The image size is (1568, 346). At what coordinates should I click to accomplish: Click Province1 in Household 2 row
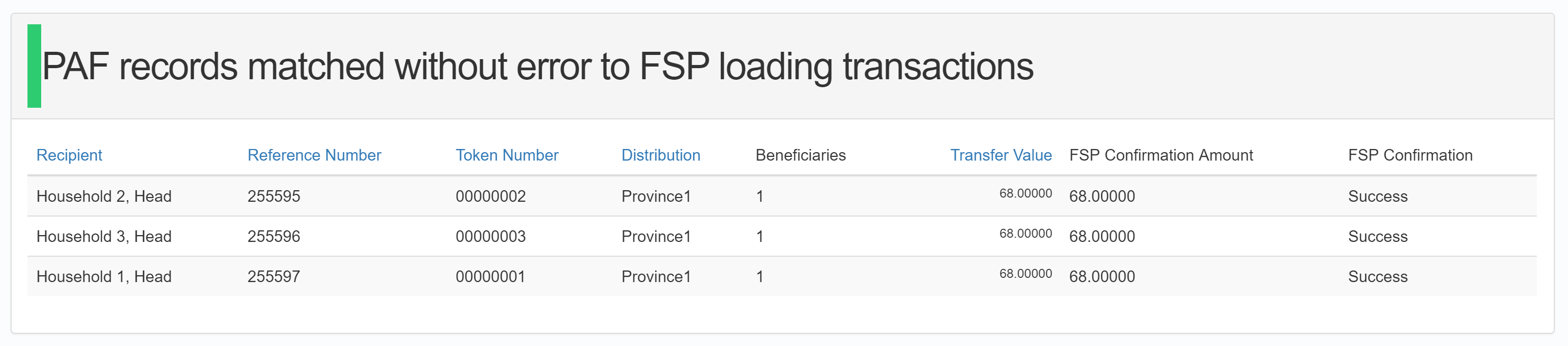tap(656, 196)
